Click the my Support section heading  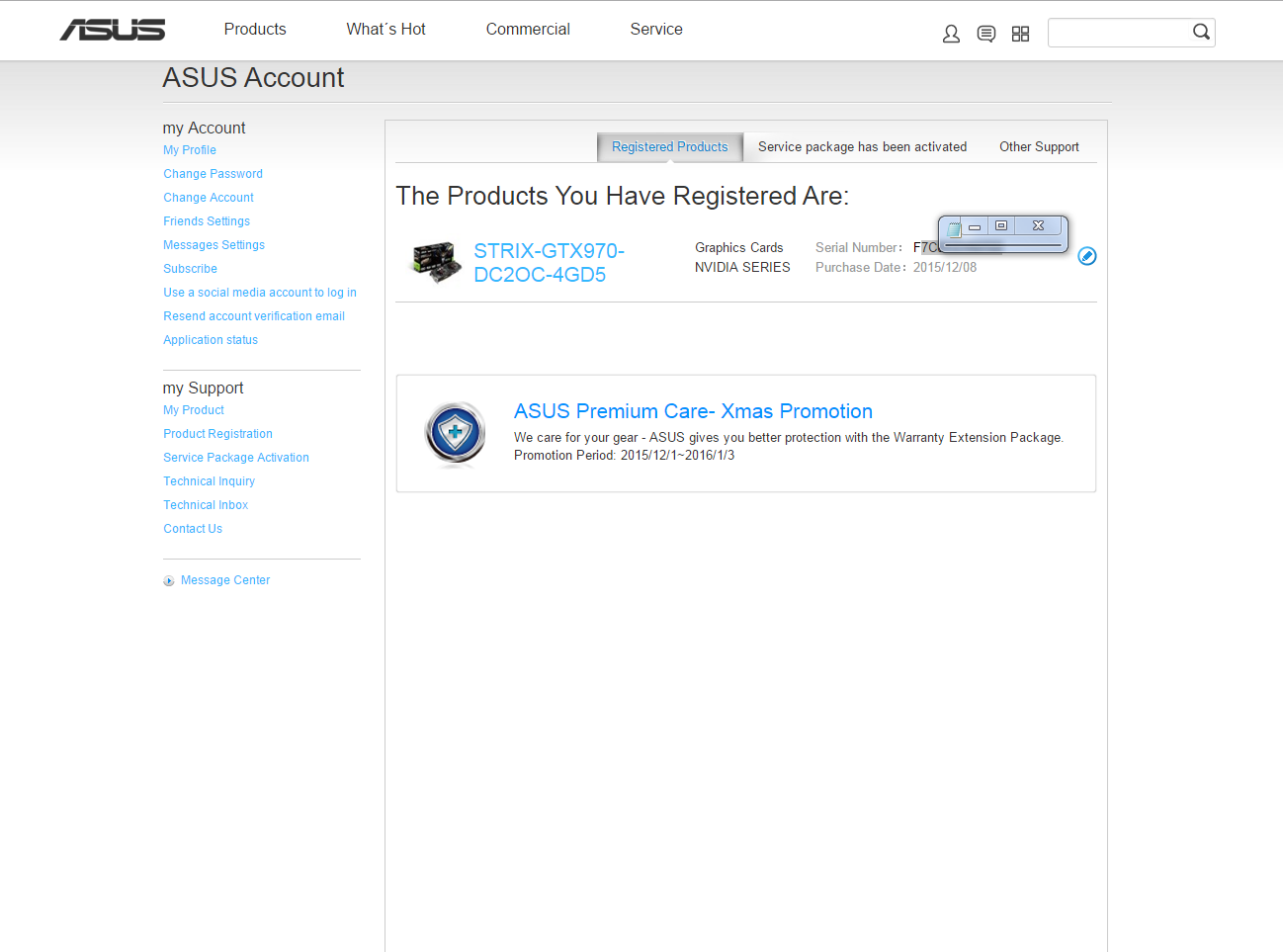point(203,389)
